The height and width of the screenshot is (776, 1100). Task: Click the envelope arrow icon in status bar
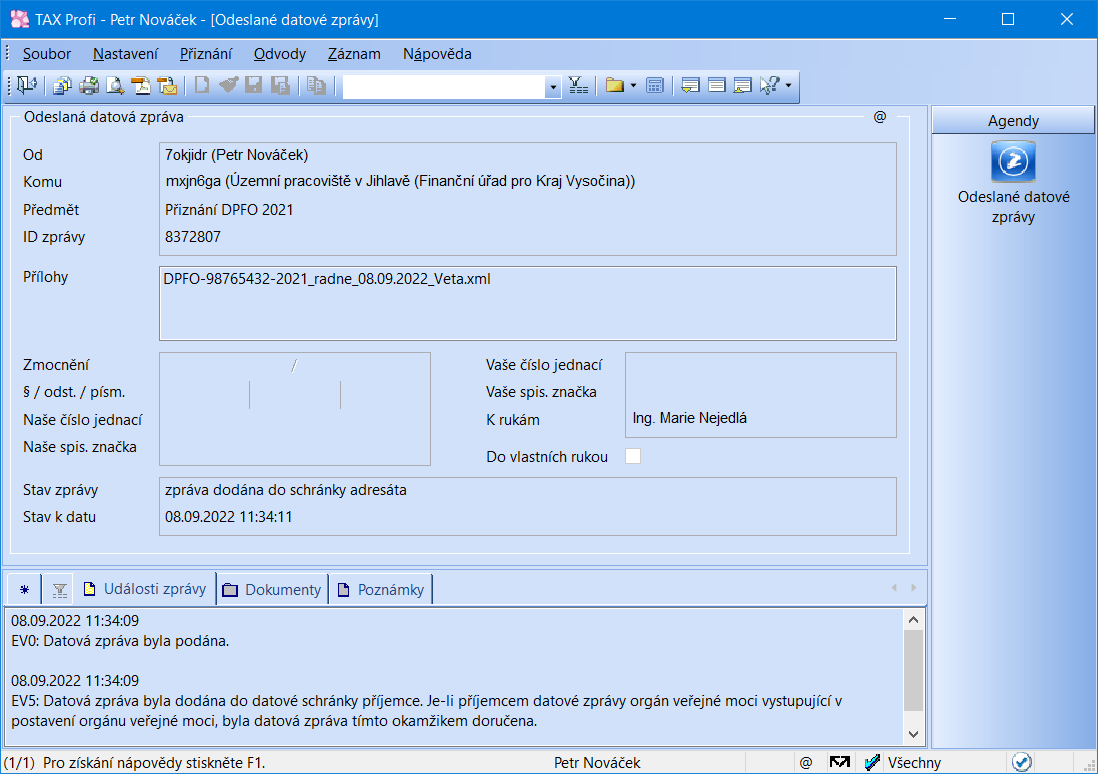pos(839,762)
